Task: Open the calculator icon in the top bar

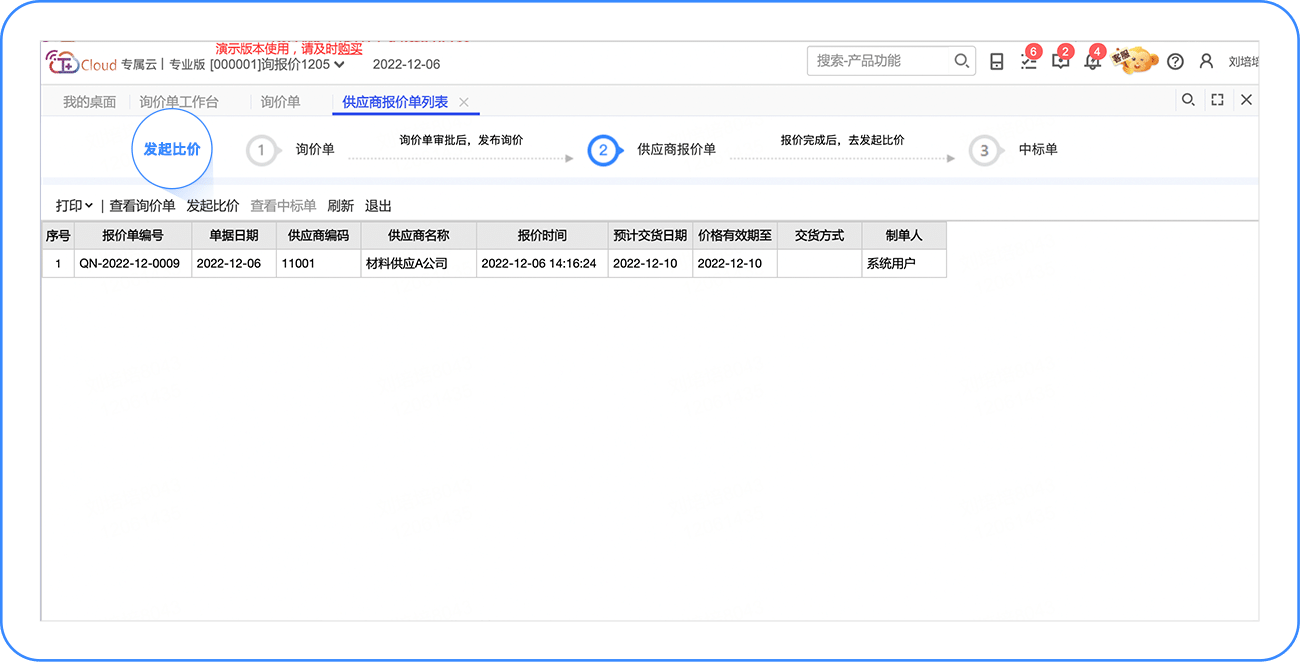Action: tap(996, 62)
